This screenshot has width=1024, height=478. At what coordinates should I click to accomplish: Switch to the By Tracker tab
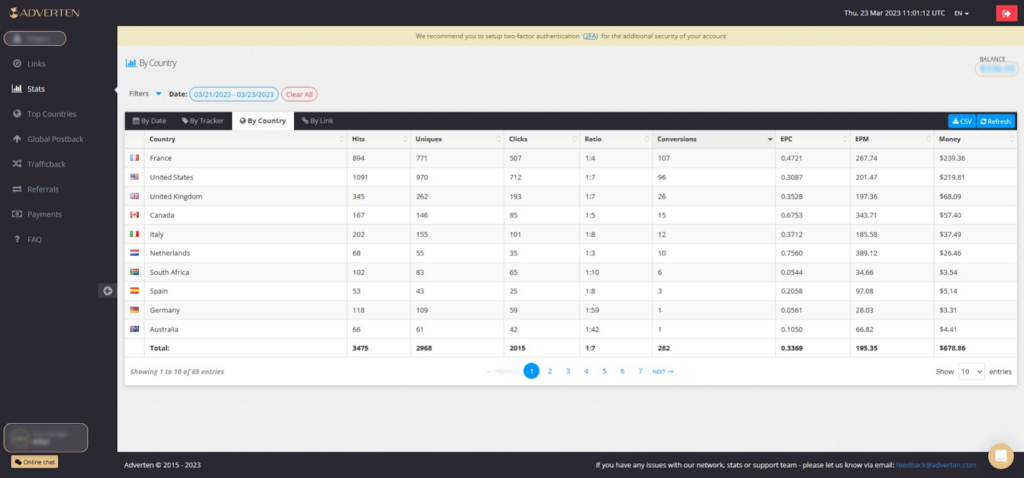202,121
